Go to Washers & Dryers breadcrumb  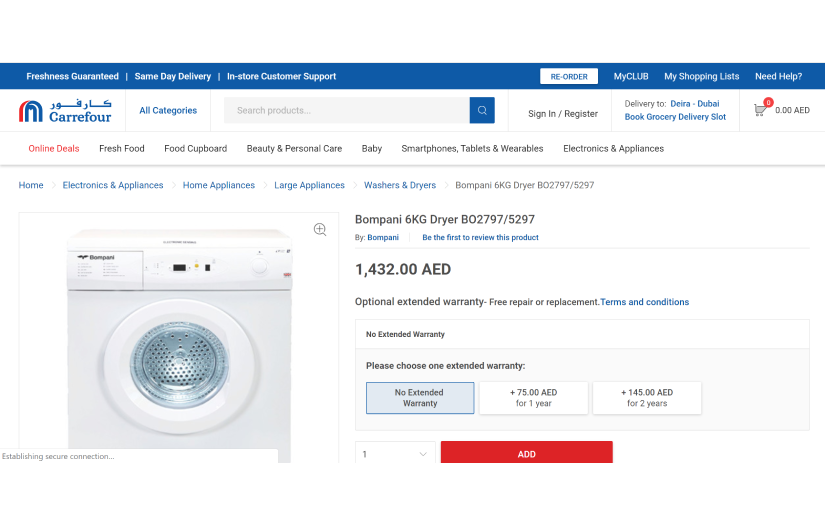(400, 185)
